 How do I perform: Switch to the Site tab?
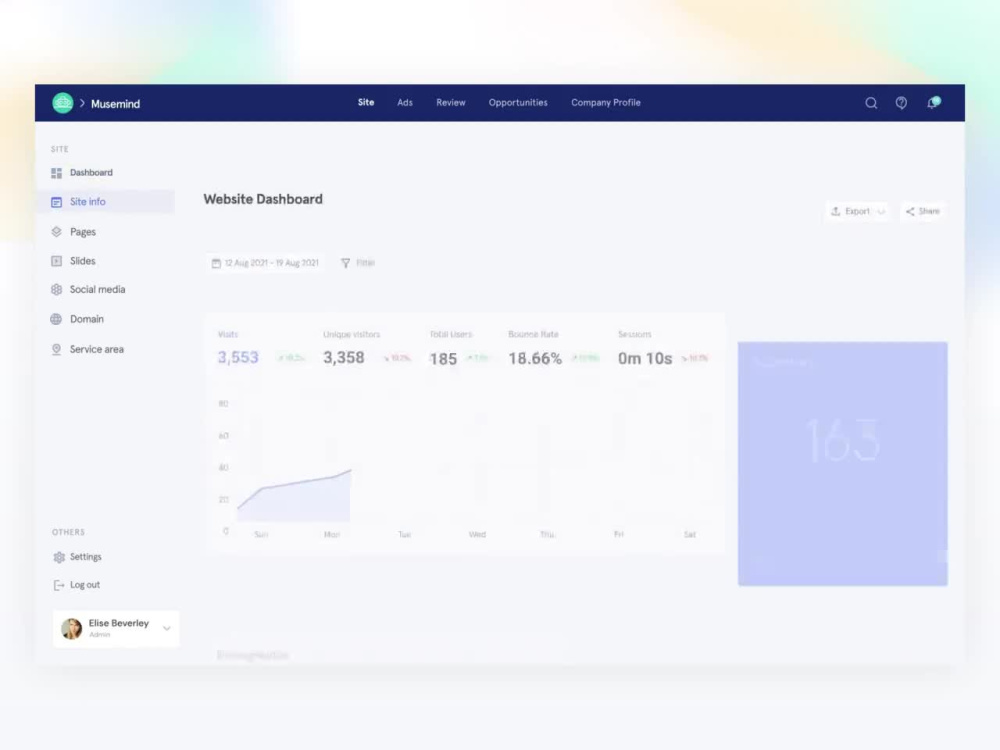tap(366, 102)
